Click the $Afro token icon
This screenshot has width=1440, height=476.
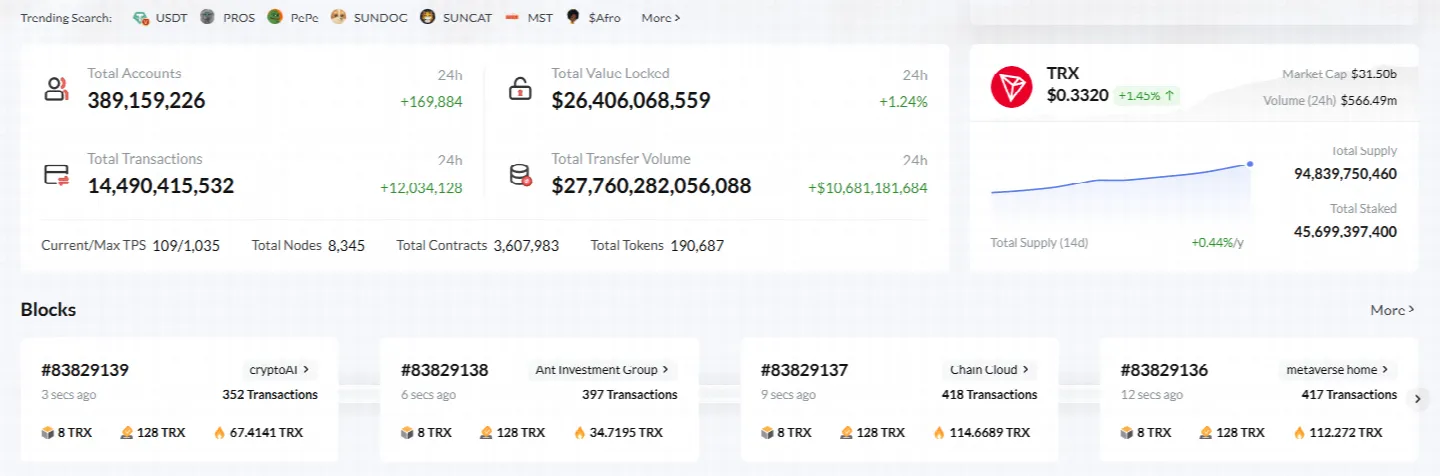(x=573, y=17)
